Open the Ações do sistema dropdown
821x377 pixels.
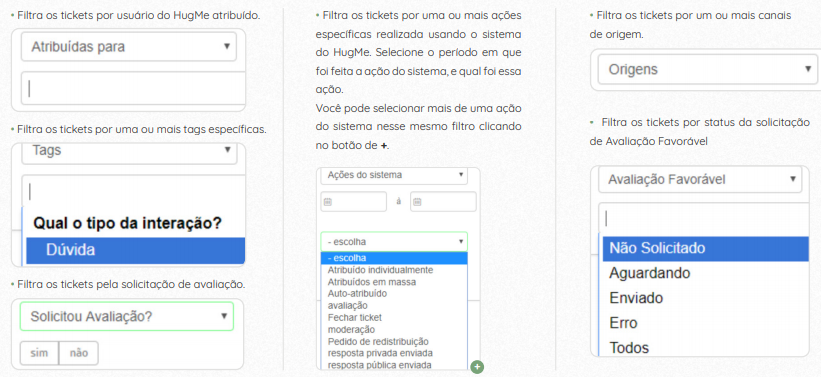(394, 175)
